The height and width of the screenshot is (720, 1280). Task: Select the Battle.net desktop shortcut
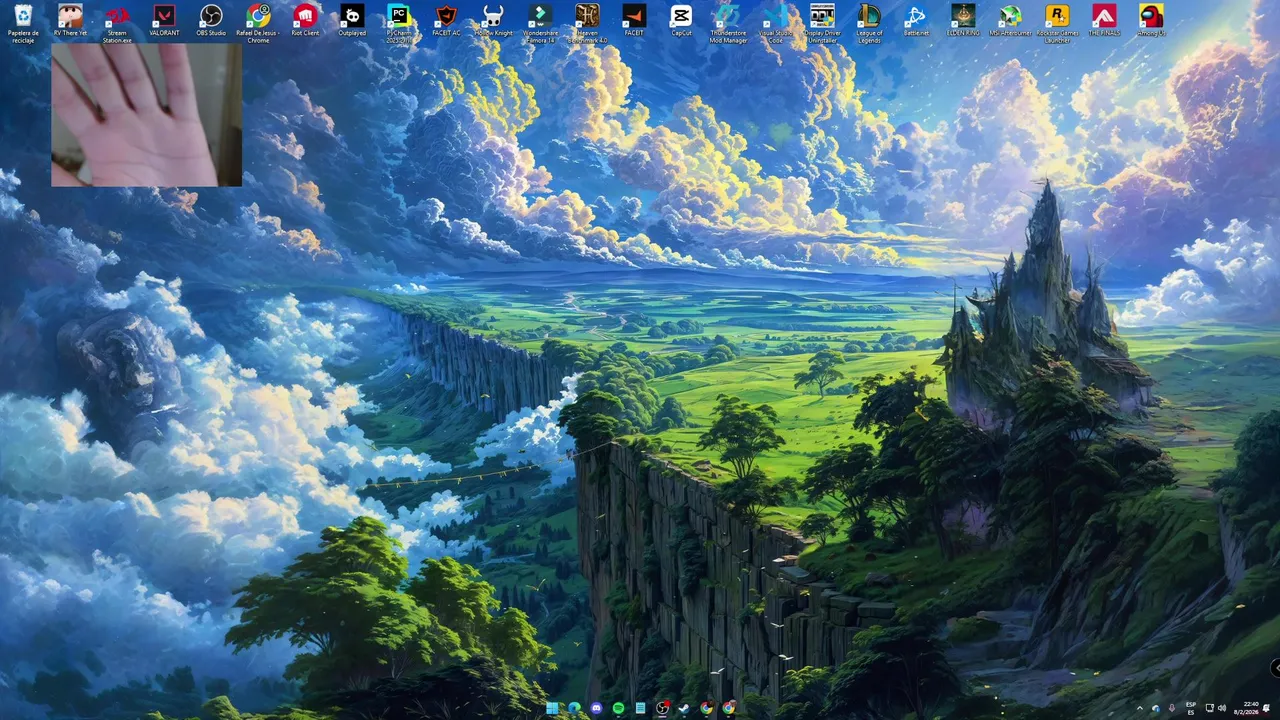point(916,19)
